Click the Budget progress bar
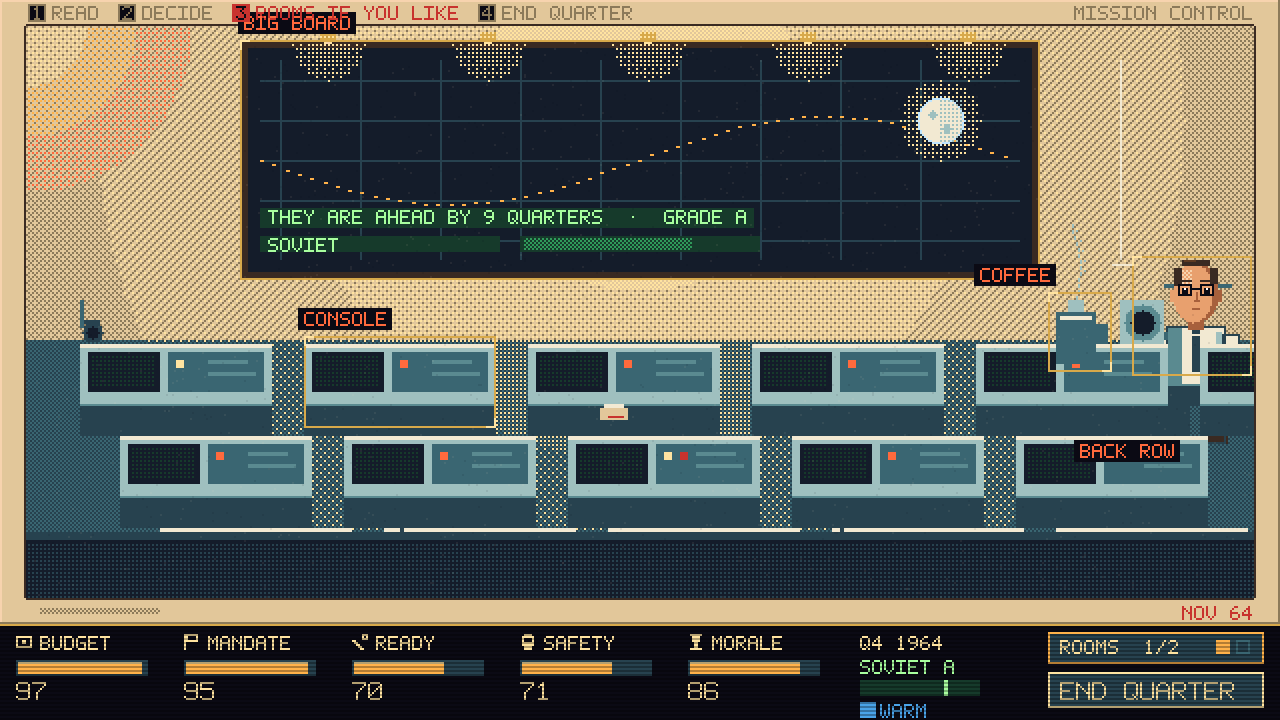Viewport: 1280px width, 720px height. pyautogui.click(x=82, y=668)
